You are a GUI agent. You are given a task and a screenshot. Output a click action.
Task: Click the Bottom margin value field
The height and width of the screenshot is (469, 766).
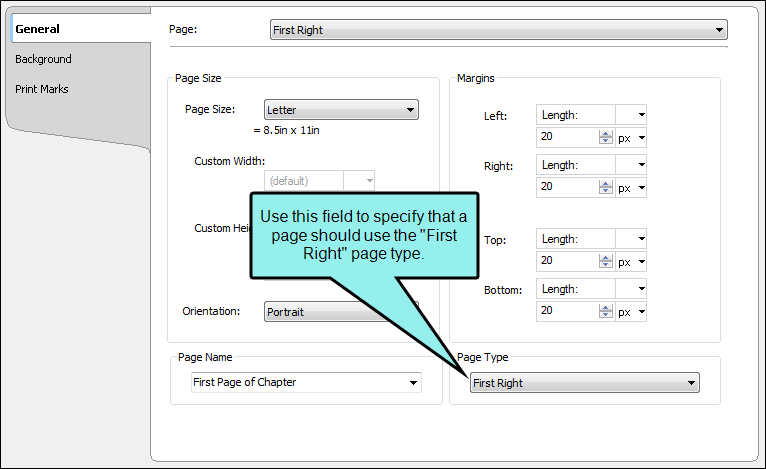coord(567,311)
